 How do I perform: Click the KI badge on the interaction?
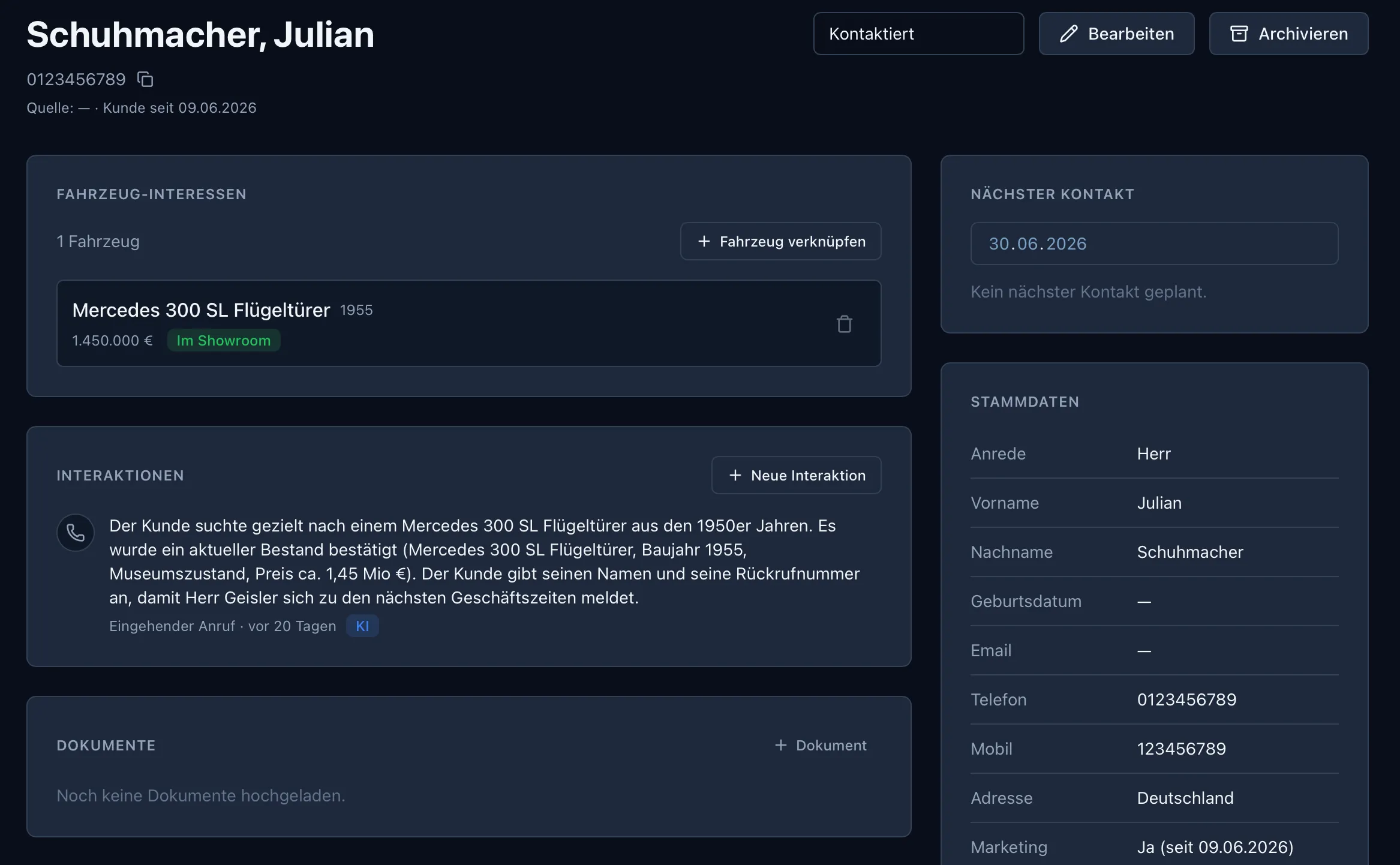pos(362,626)
